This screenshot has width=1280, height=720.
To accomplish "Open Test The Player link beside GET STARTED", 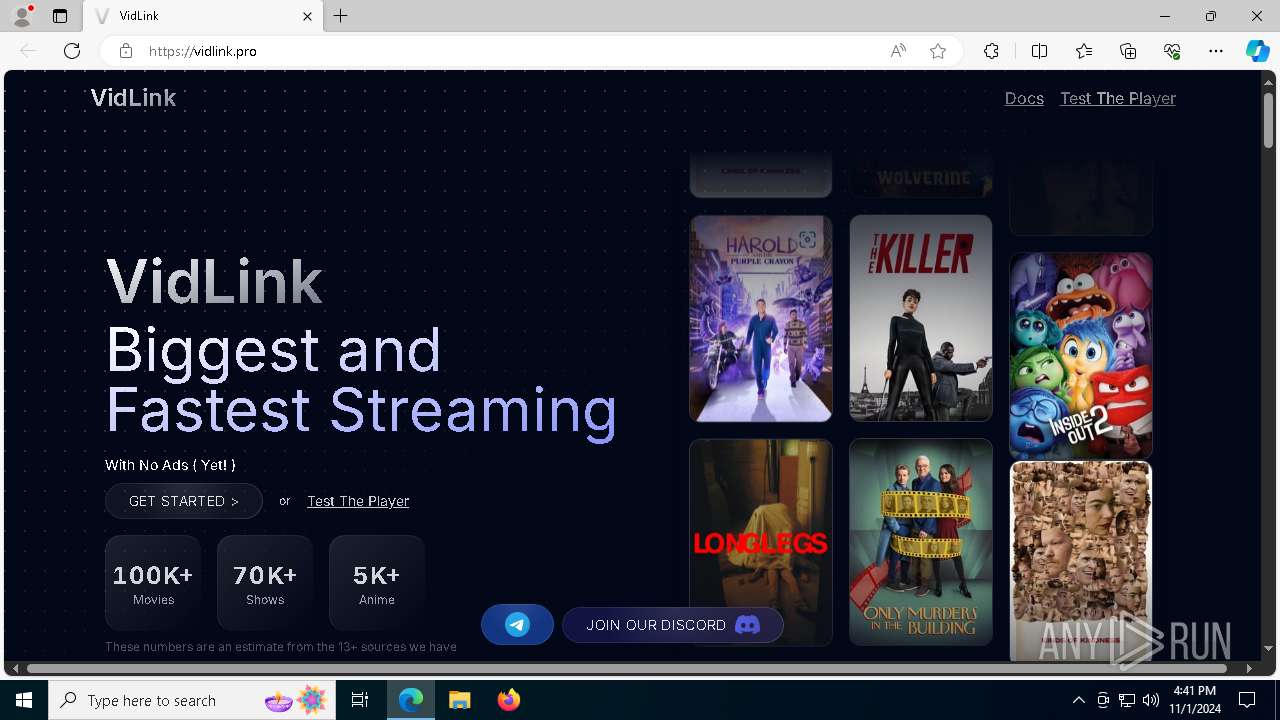I will tap(358, 501).
